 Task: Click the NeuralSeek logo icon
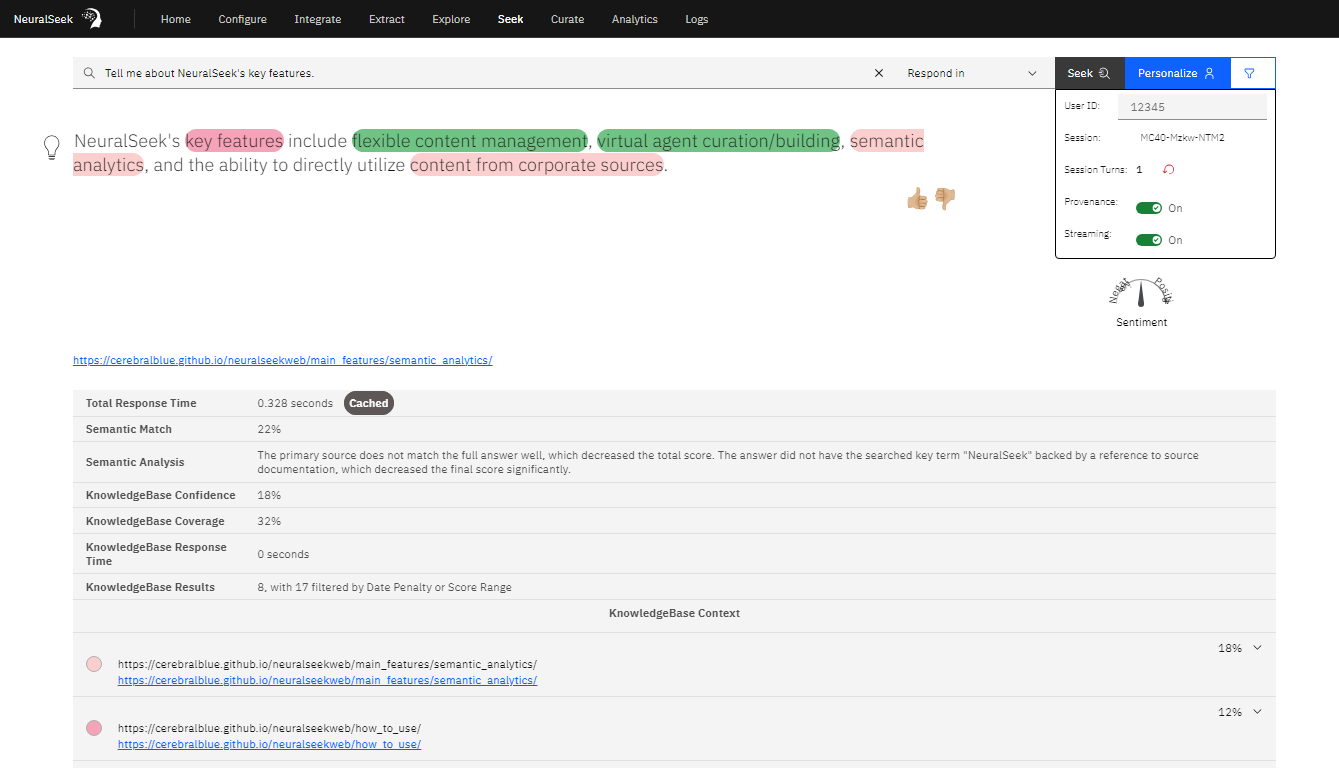click(91, 18)
